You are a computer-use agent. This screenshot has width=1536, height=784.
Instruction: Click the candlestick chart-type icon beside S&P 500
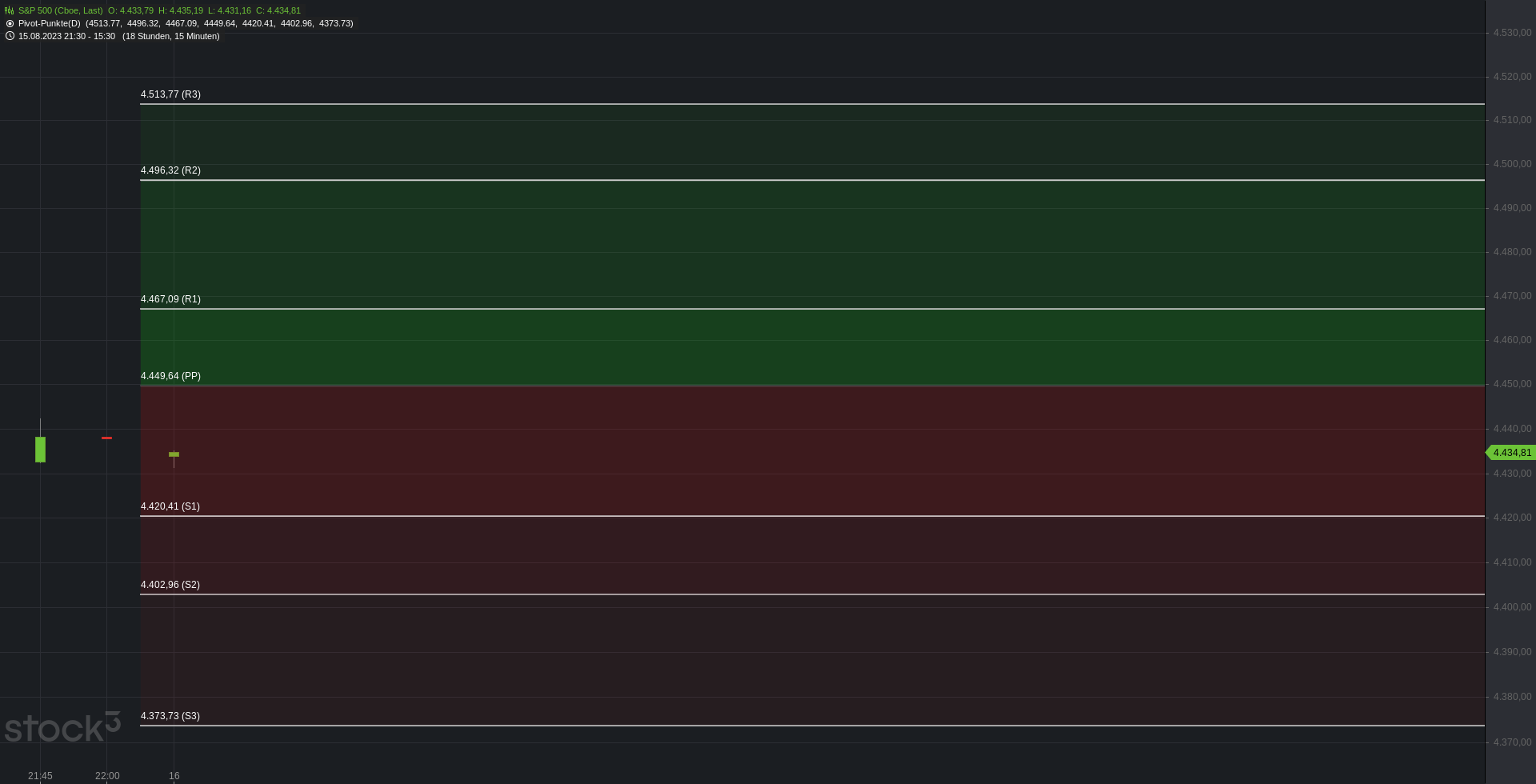pos(10,10)
